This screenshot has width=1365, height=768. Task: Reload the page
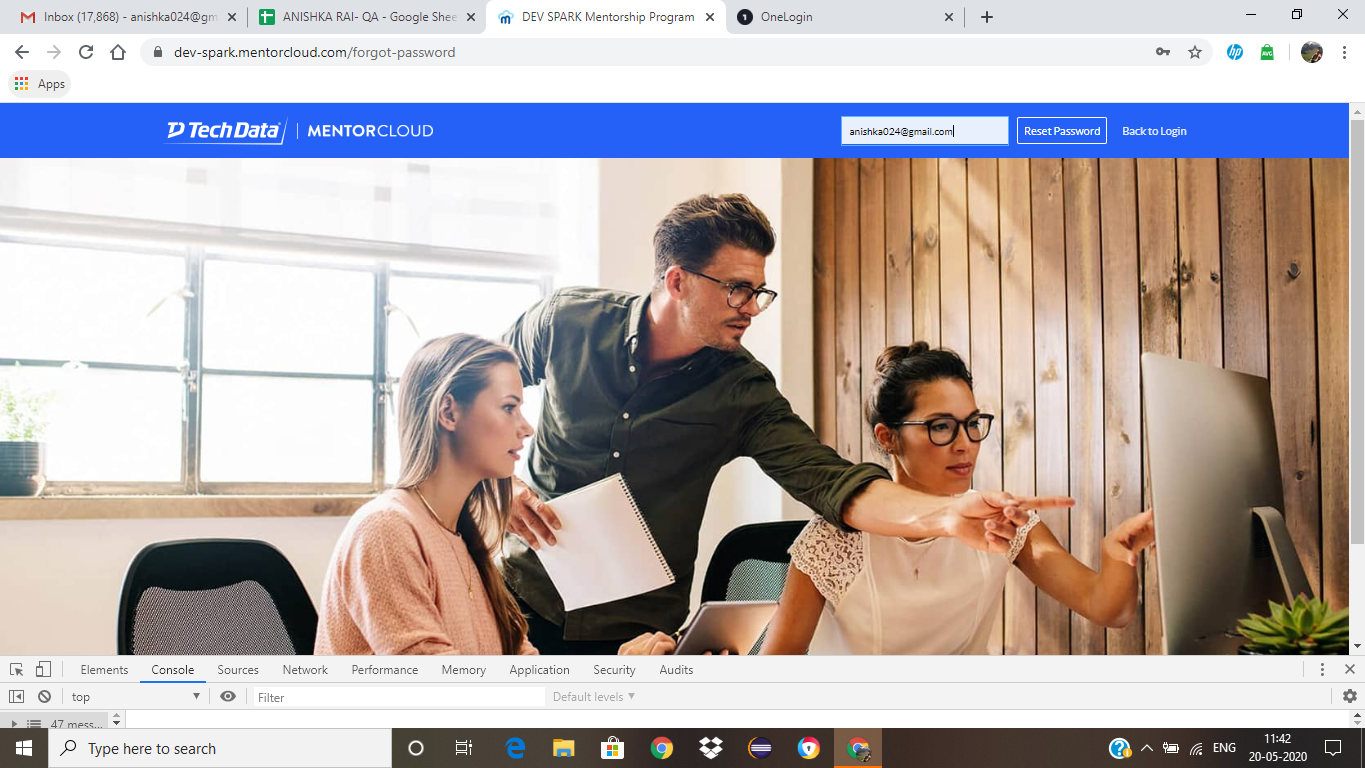pyautogui.click(x=86, y=52)
